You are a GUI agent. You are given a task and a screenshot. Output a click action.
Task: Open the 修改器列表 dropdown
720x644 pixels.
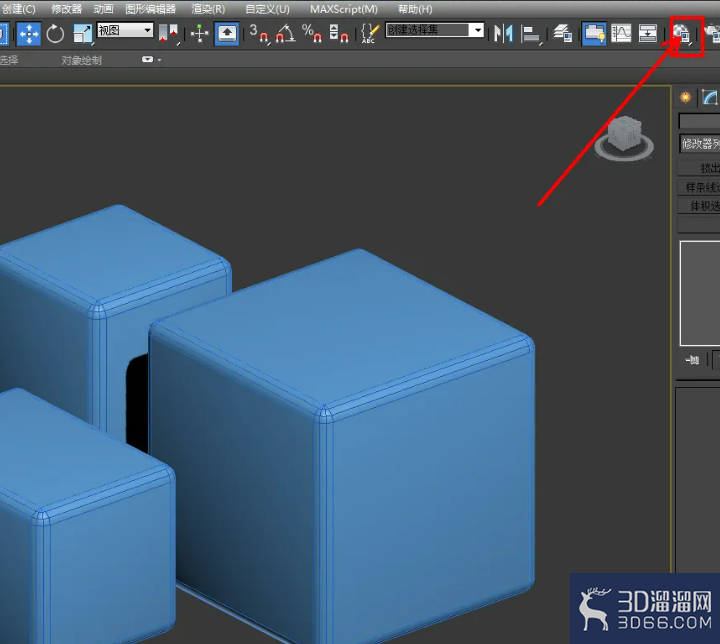(699, 144)
